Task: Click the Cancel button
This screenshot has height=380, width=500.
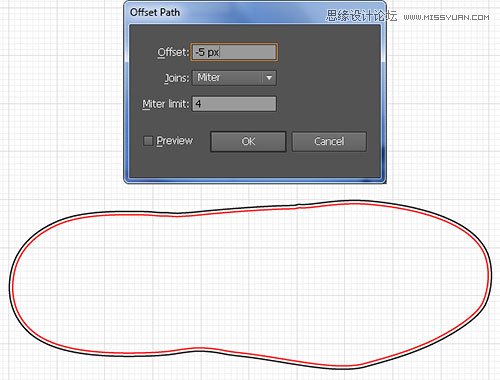Action: coord(329,141)
